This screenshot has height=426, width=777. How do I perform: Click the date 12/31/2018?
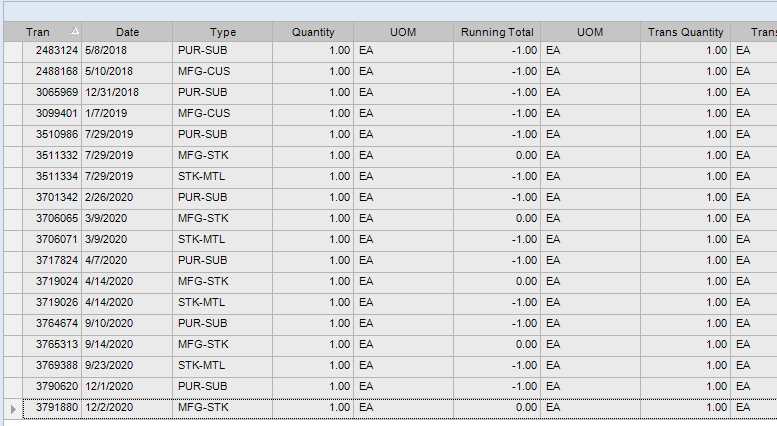pyautogui.click(x=112, y=92)
